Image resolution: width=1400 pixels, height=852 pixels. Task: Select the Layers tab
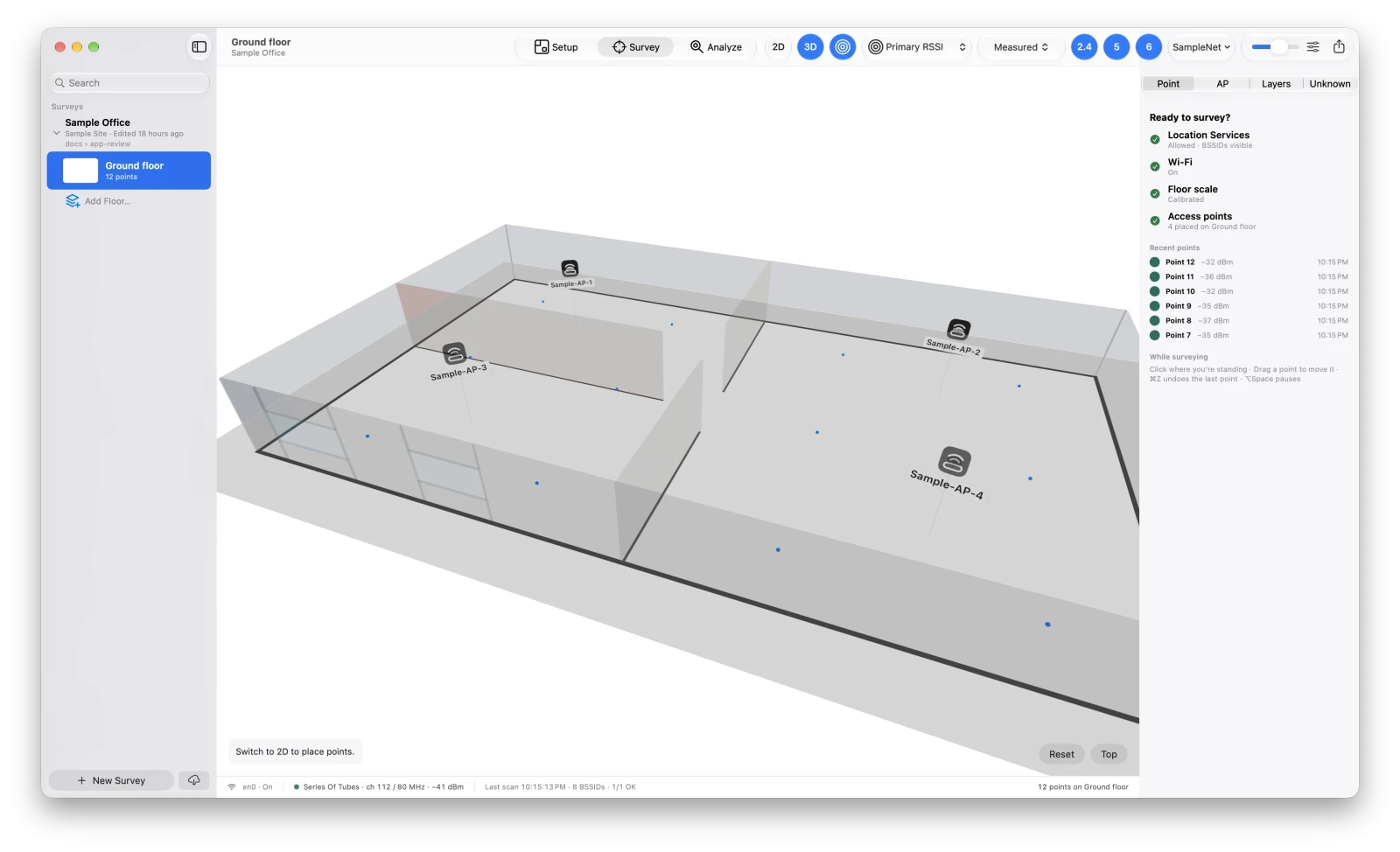click(x=1276, y=84)
